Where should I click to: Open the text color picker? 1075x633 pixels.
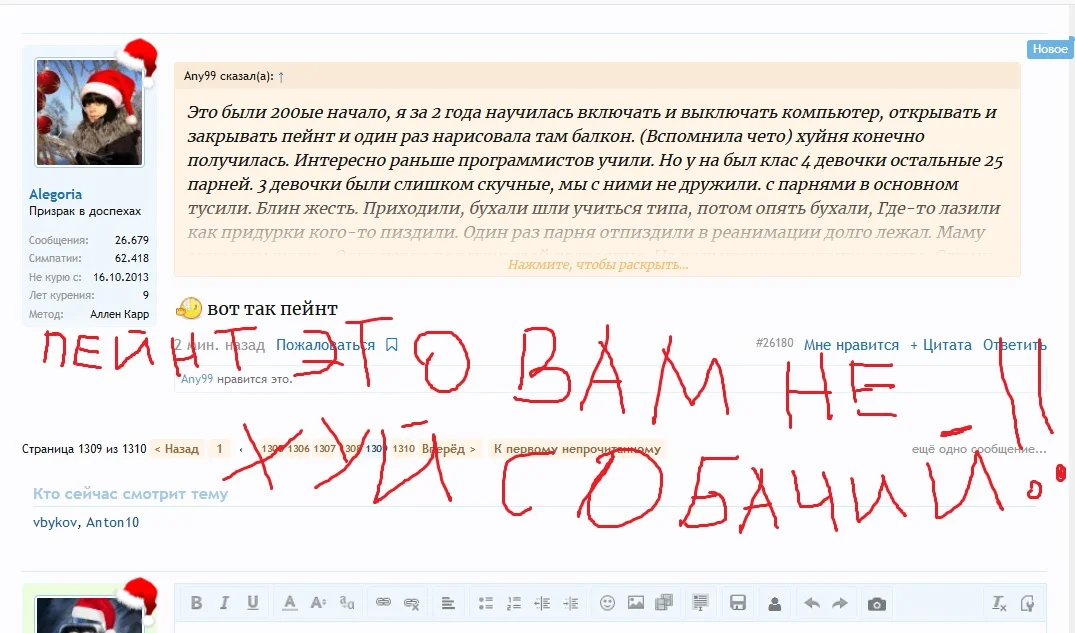290,603
